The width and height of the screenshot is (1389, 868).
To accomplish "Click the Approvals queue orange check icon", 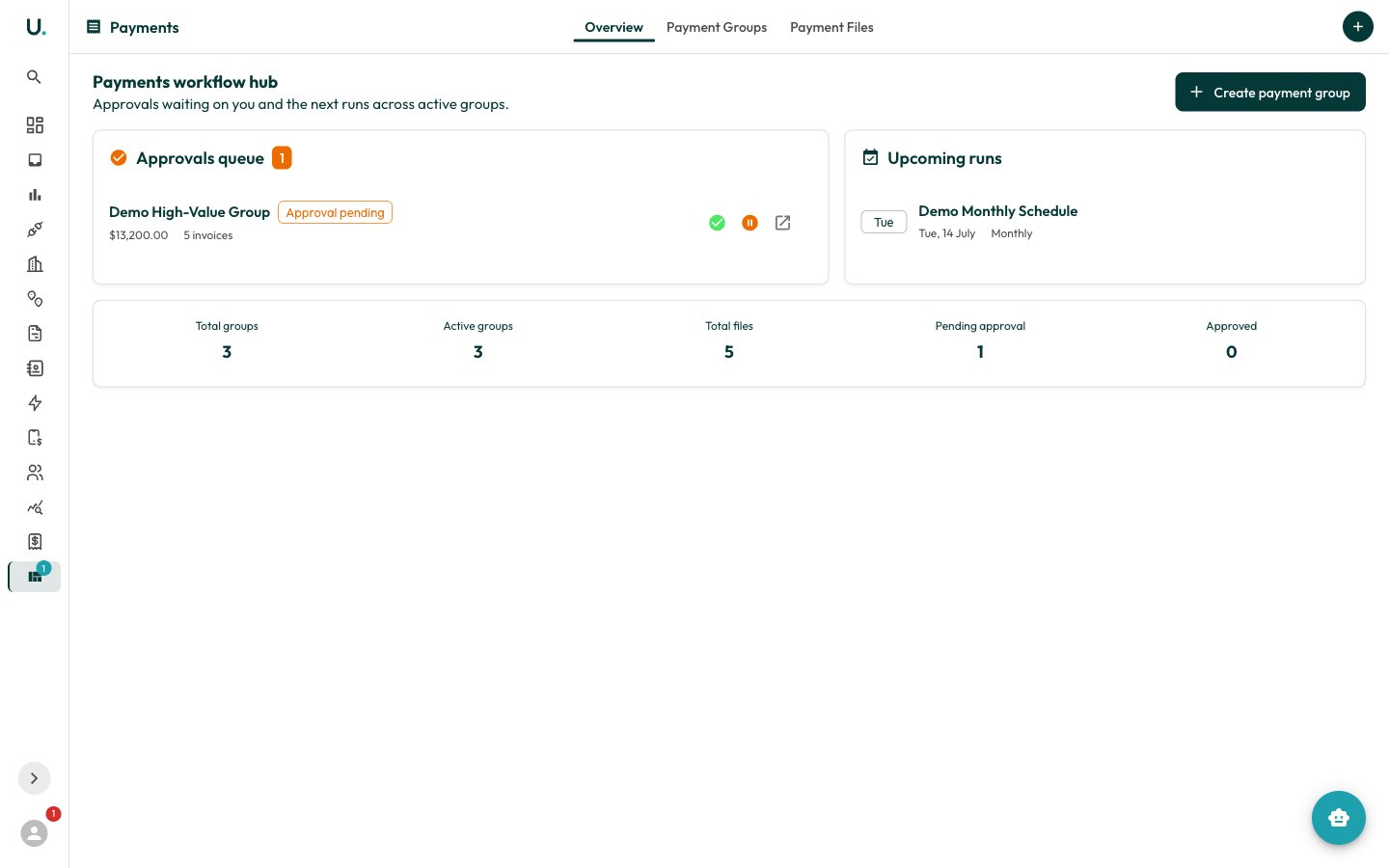I will pos(119,157).
